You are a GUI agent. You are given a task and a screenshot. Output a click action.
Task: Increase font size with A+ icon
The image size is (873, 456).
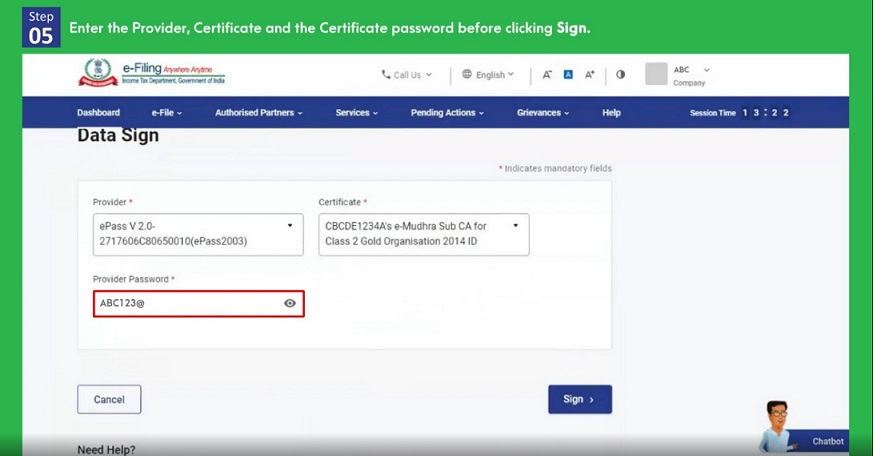(590, 74)
